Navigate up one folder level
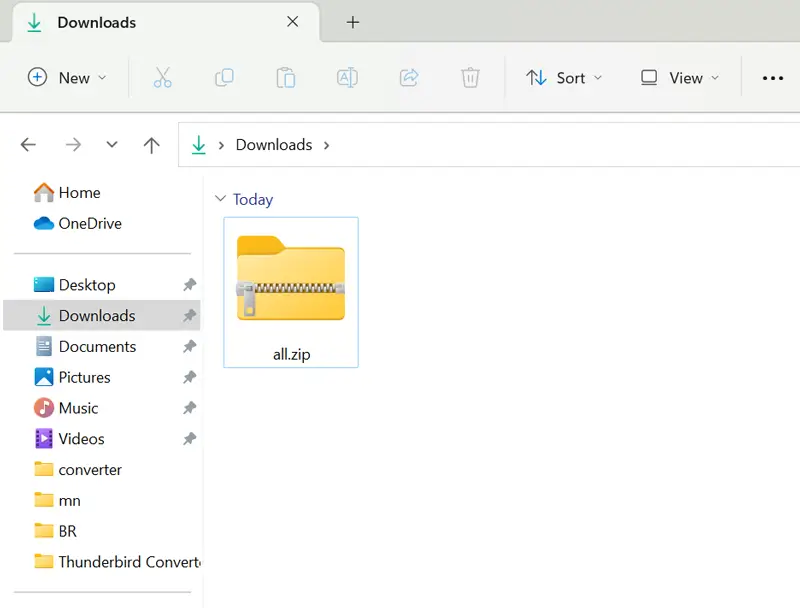The image size is (800, 608). point(151,145)
